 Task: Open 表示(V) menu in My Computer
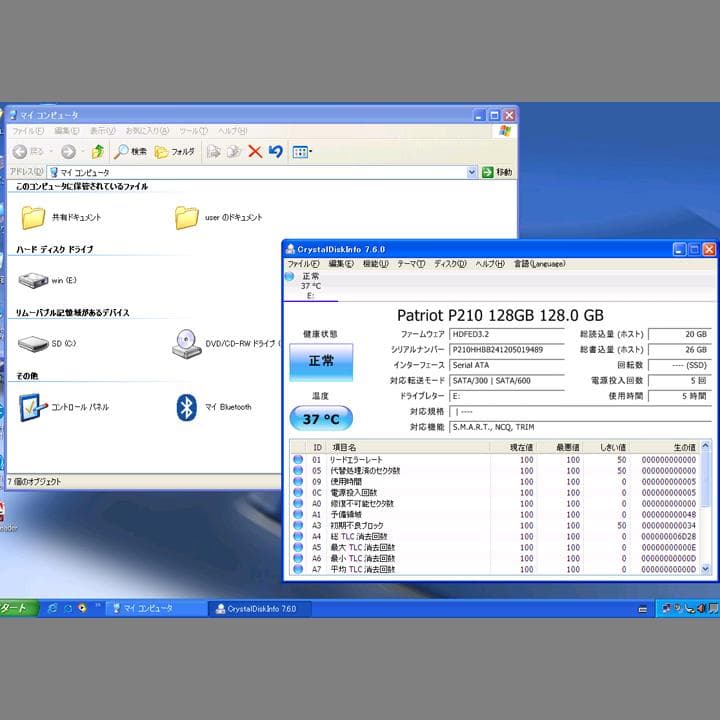coord(102,131)
